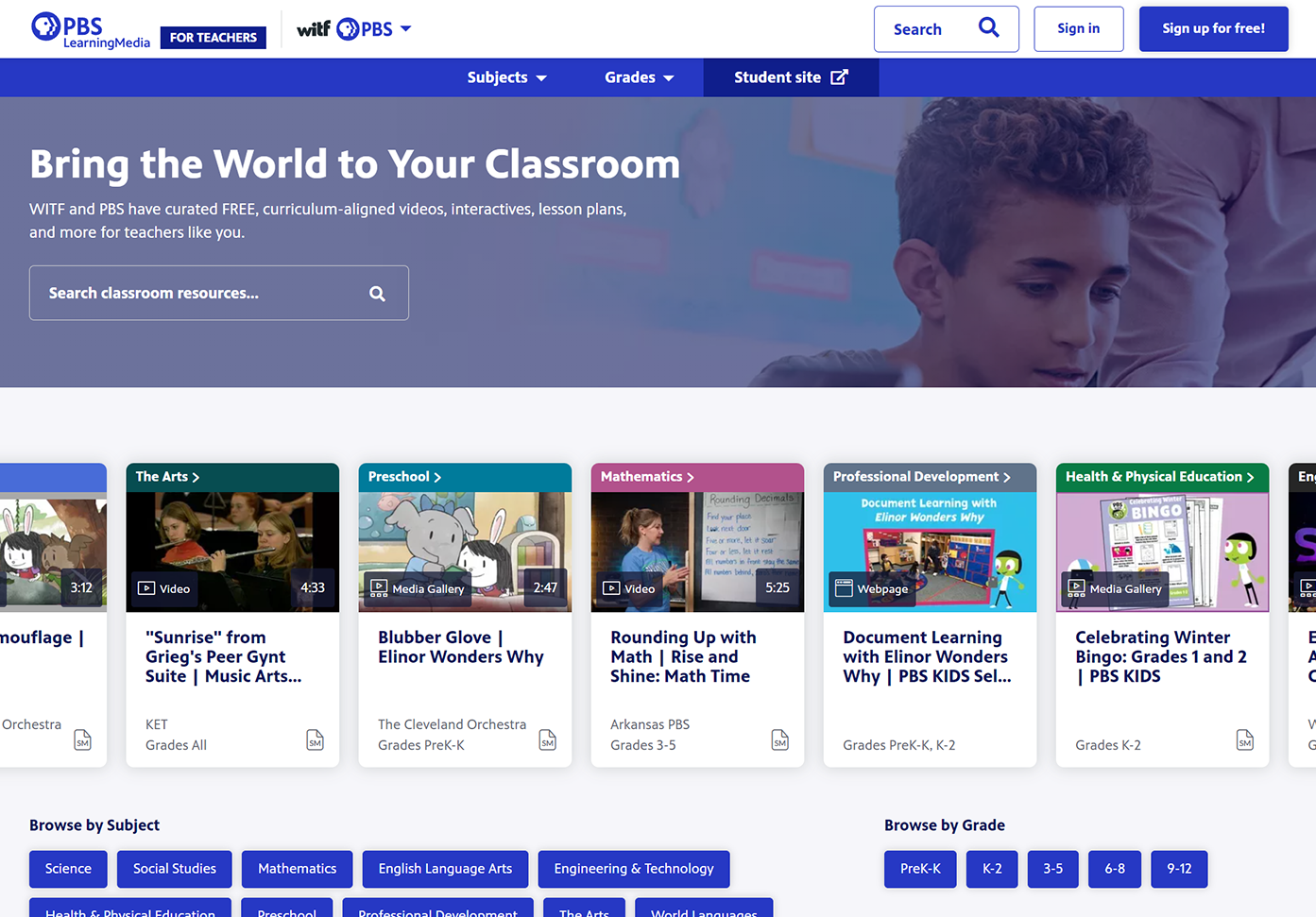Open the Student site tab
Screen dimensions: 1316x917
pos(791,77)
